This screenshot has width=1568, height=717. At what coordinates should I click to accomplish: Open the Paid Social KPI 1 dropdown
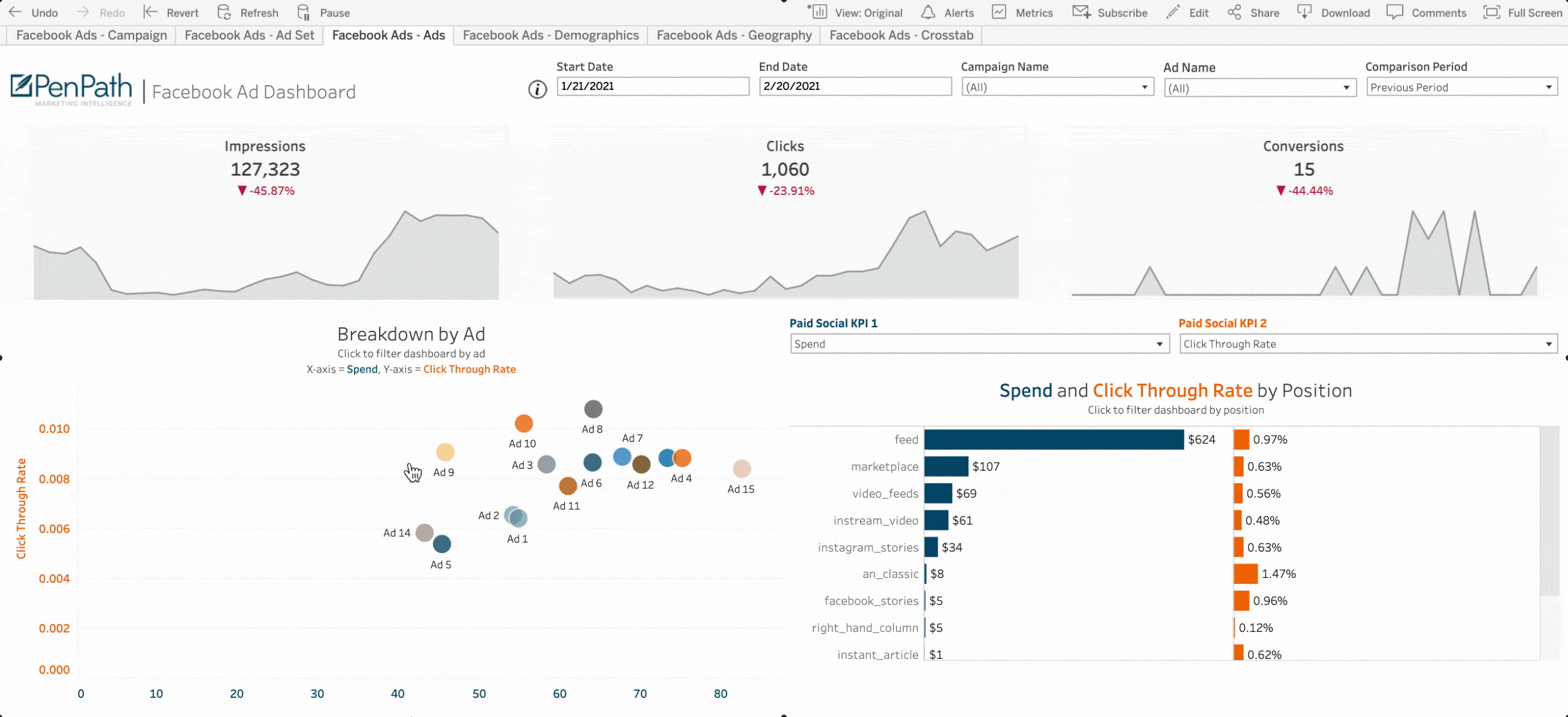tap(979, 344)
